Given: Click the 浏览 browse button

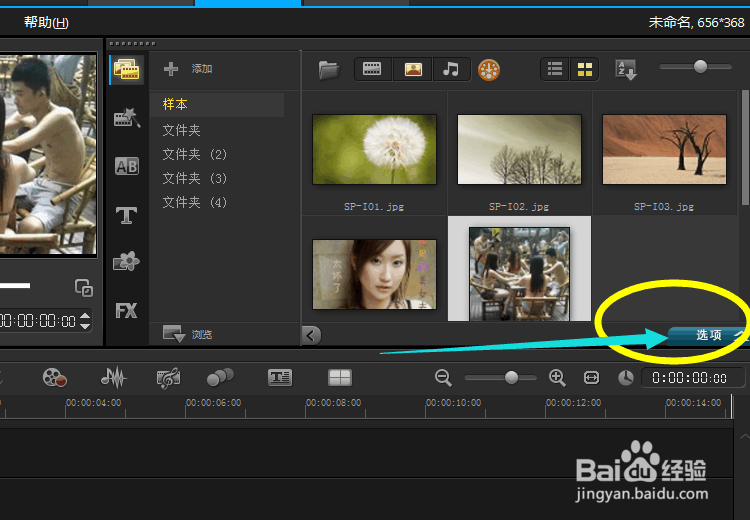Looking at the screenshot, I should (x=188, y=334).
